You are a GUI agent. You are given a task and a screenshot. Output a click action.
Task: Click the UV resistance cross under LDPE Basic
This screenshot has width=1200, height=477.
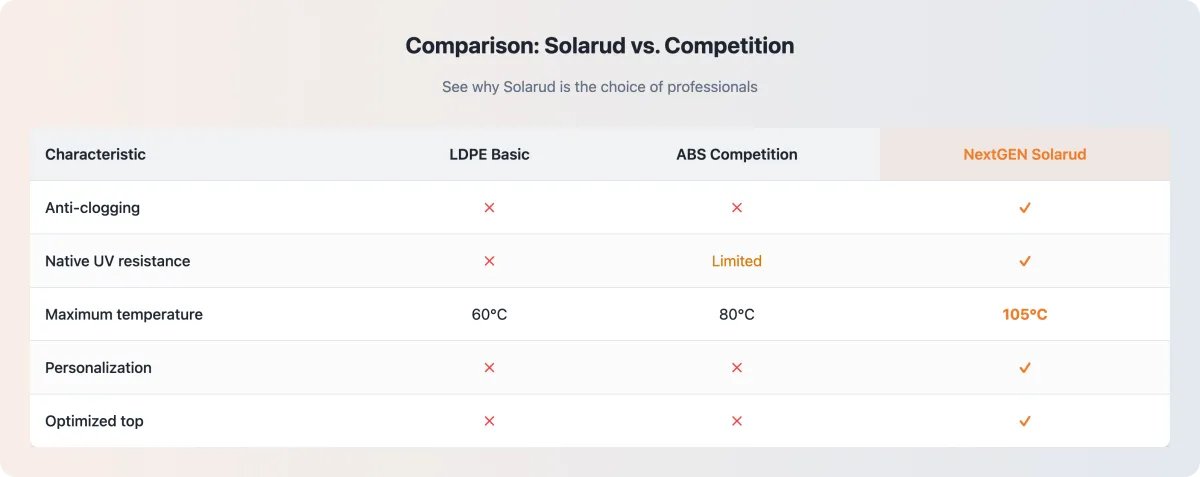tap(489, 261)
